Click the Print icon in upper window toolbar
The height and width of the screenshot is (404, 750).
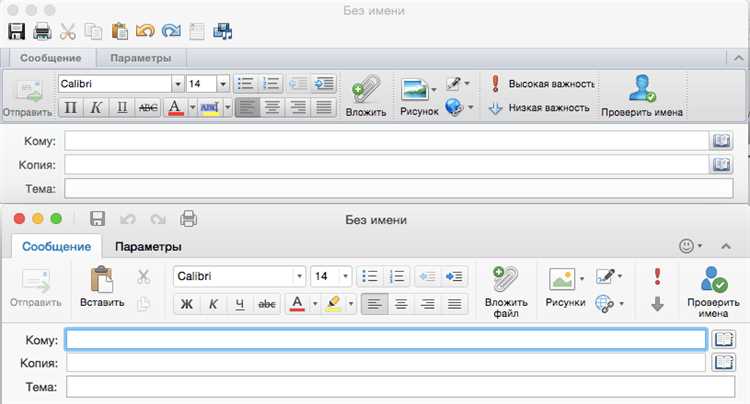[42, 32]
